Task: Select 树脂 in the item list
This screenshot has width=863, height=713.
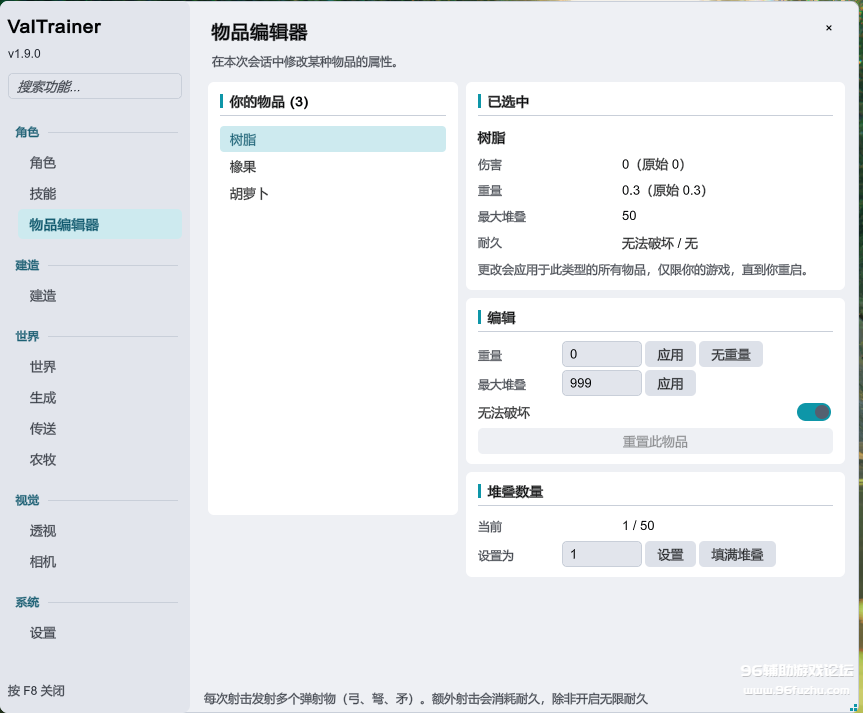Action: click(332, 139)
